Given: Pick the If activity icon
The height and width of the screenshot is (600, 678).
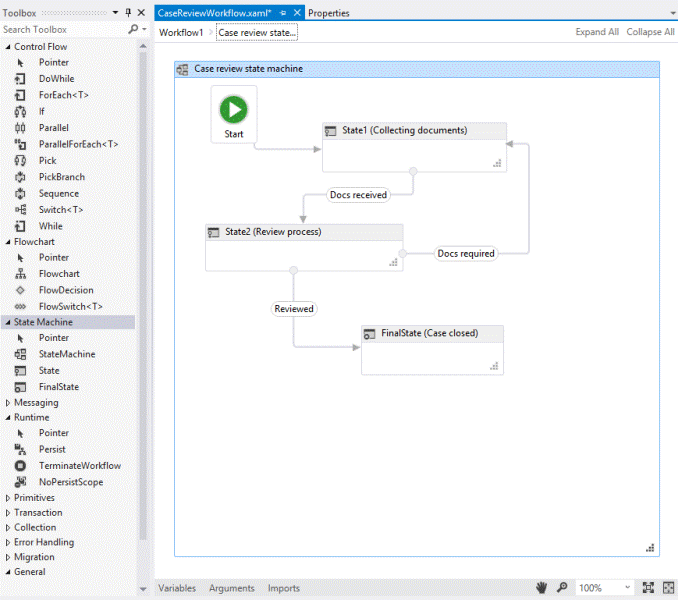Looking at the screenshot, I should click(20, 112).
